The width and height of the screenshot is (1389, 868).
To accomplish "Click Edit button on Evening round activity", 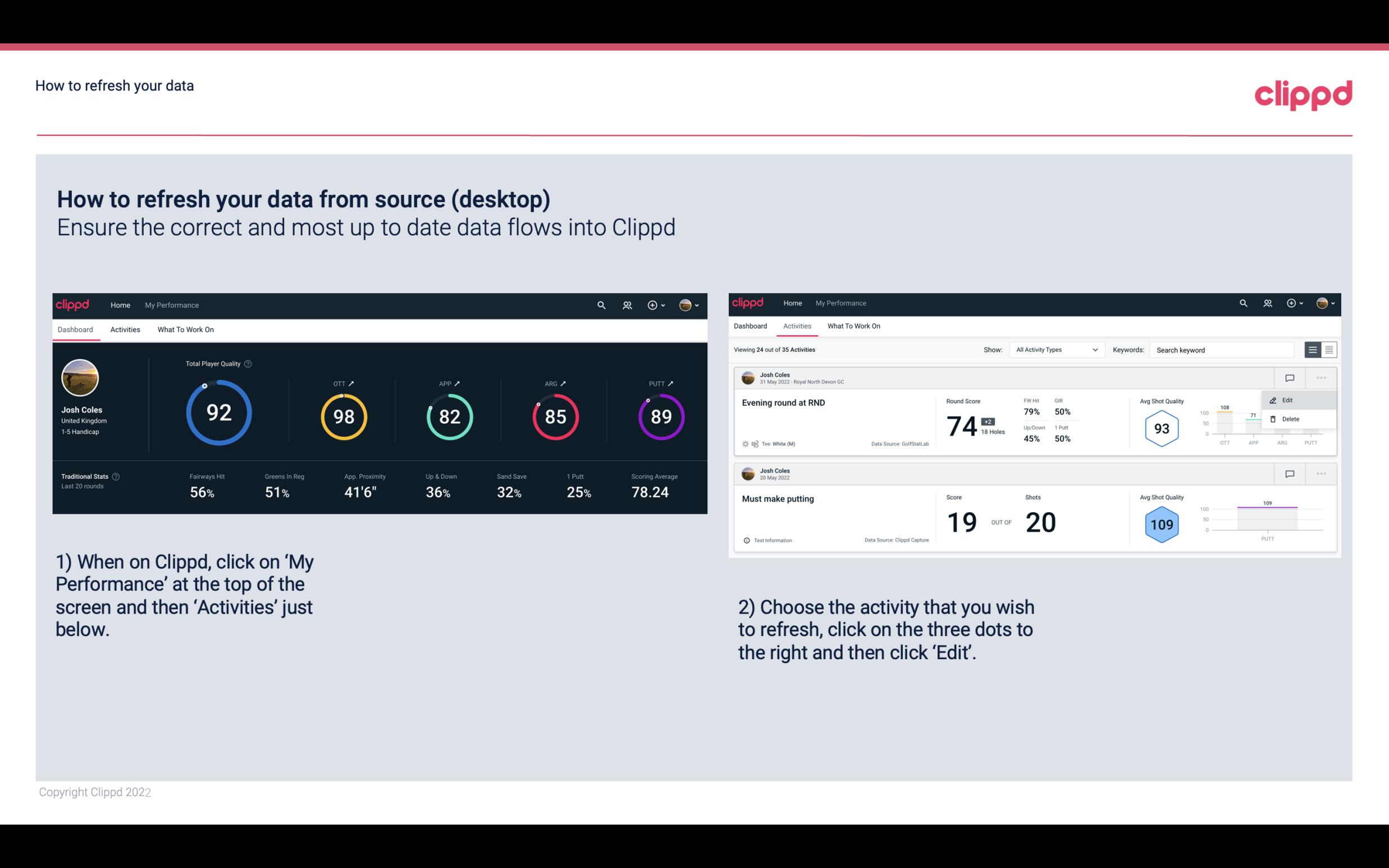I will 1289,400.
